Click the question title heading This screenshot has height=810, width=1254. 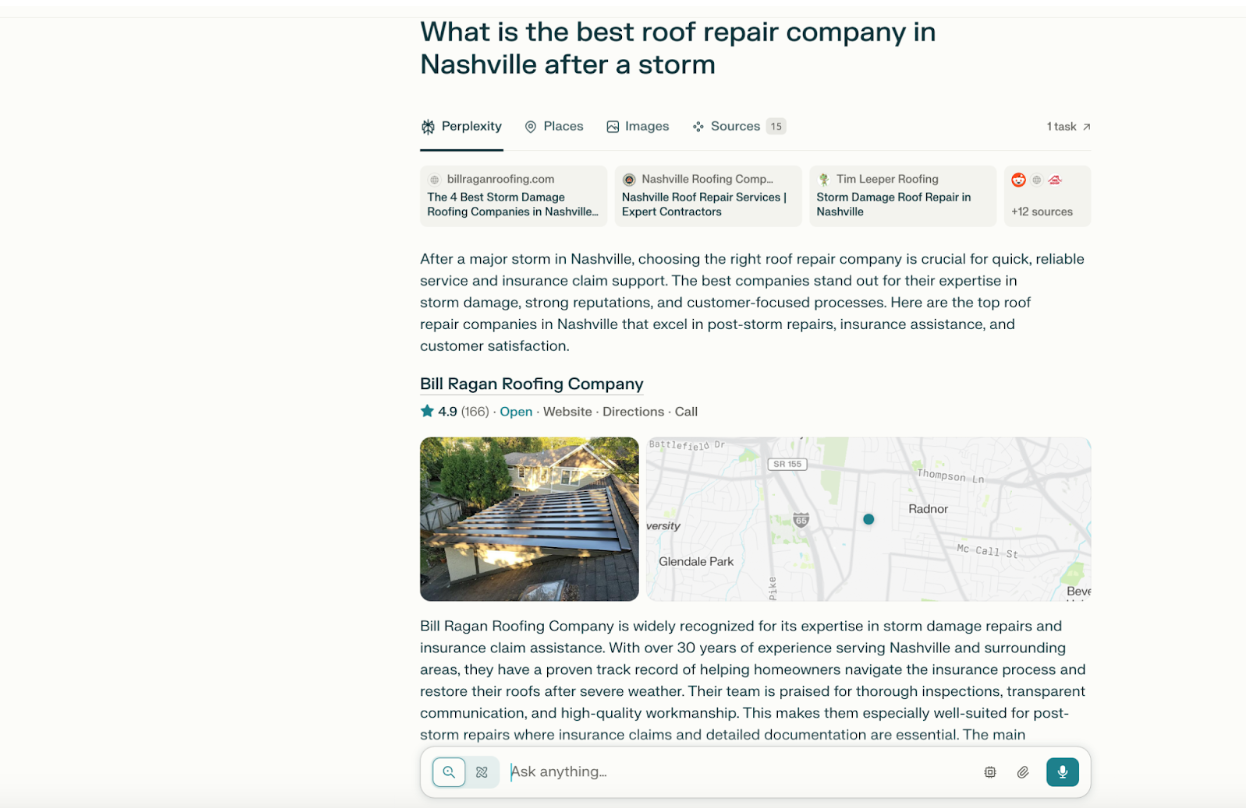pos(678,48)
